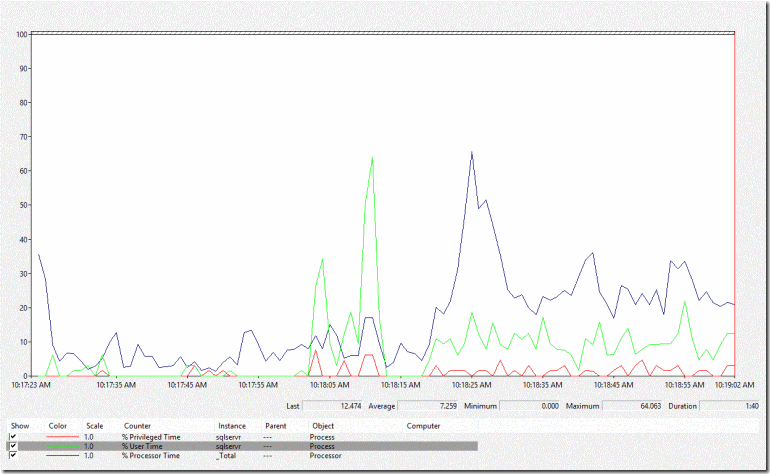Click the '10:18:35 AM' time axis label

(543, 385)
